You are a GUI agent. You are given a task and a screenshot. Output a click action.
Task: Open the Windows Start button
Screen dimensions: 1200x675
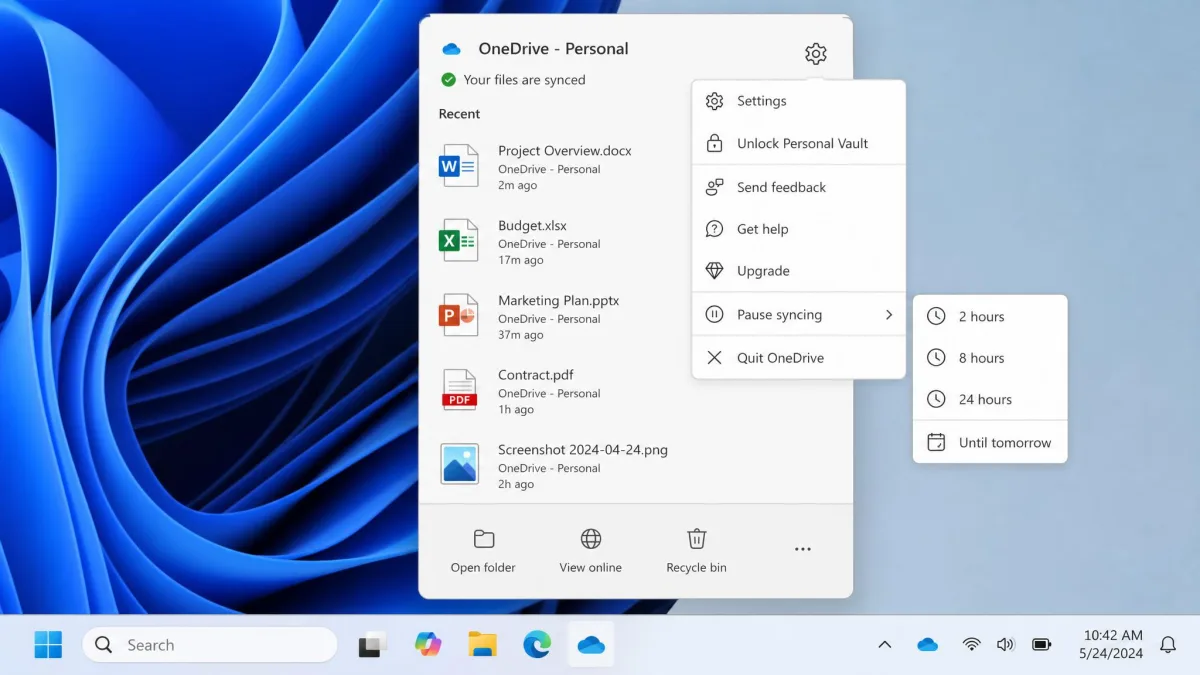(x=48, y=645)
